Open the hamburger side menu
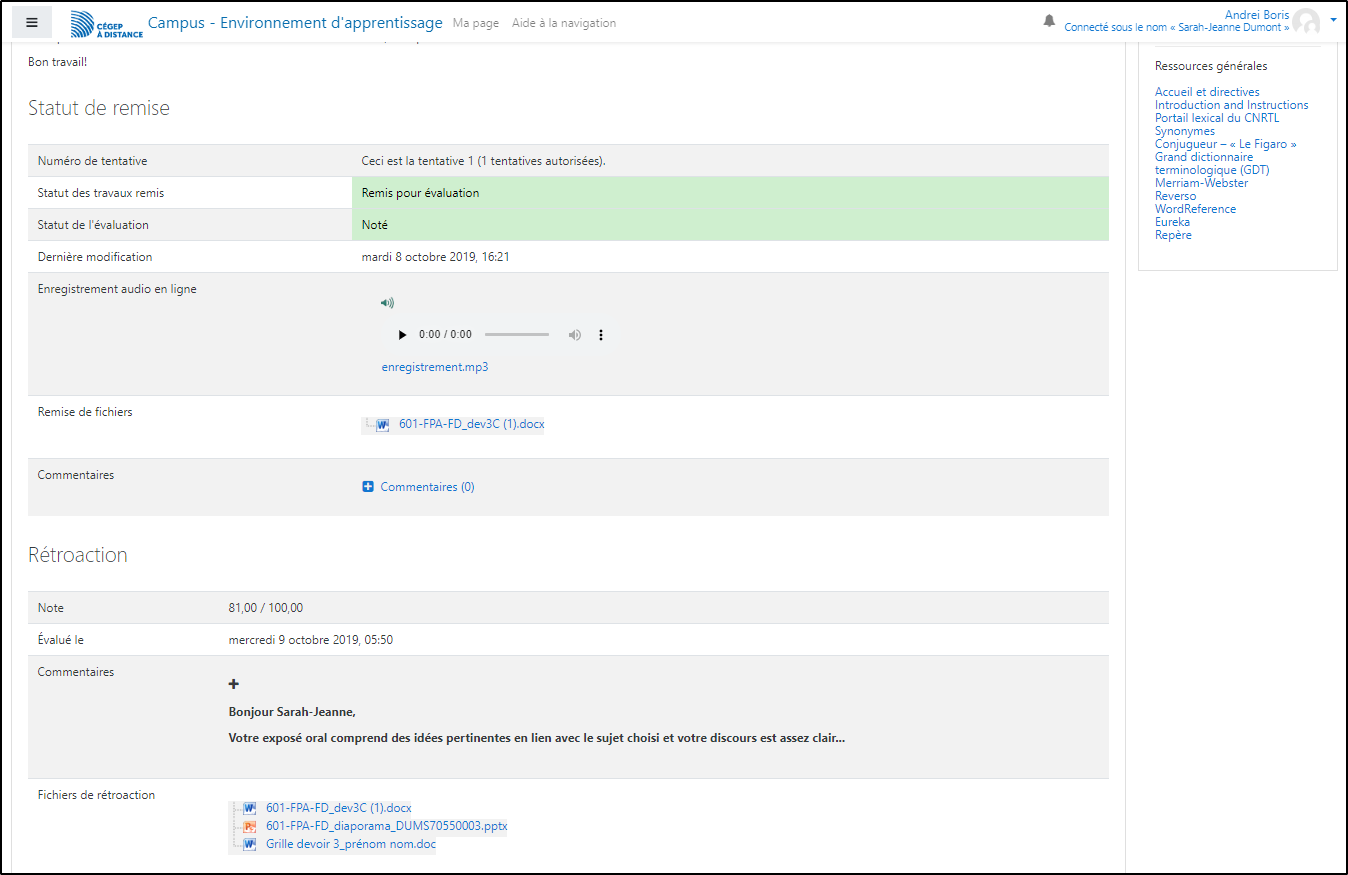Viewport: 1348px width, 875px height. click(32, 22)
